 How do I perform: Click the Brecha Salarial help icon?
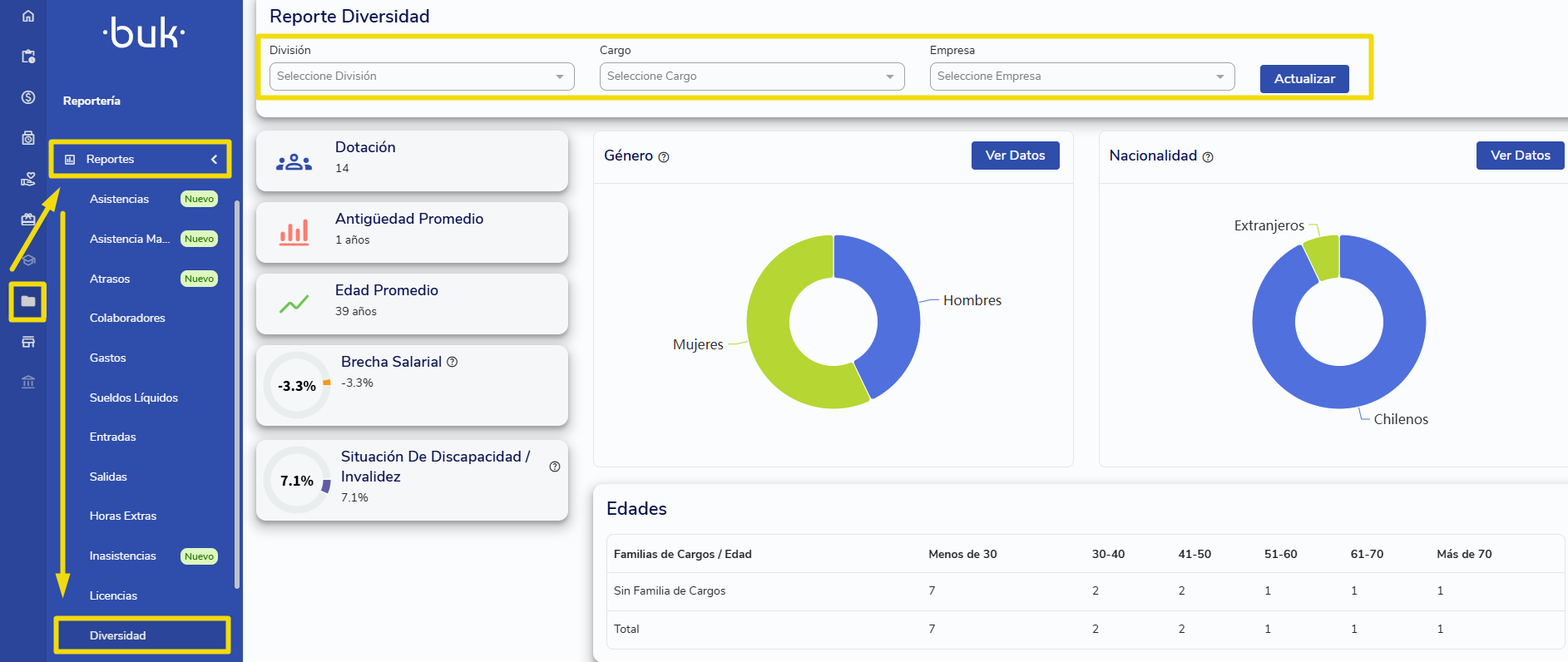coord(453,362)
